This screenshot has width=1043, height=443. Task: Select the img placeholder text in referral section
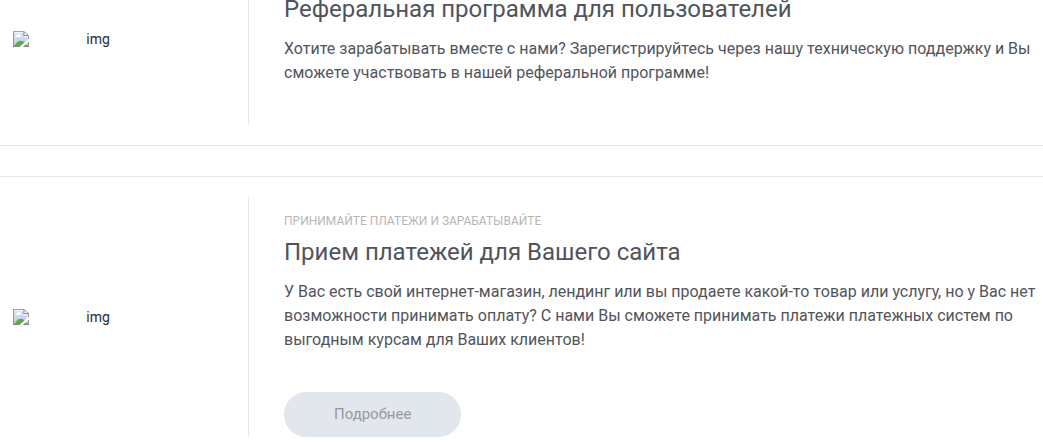98,40
